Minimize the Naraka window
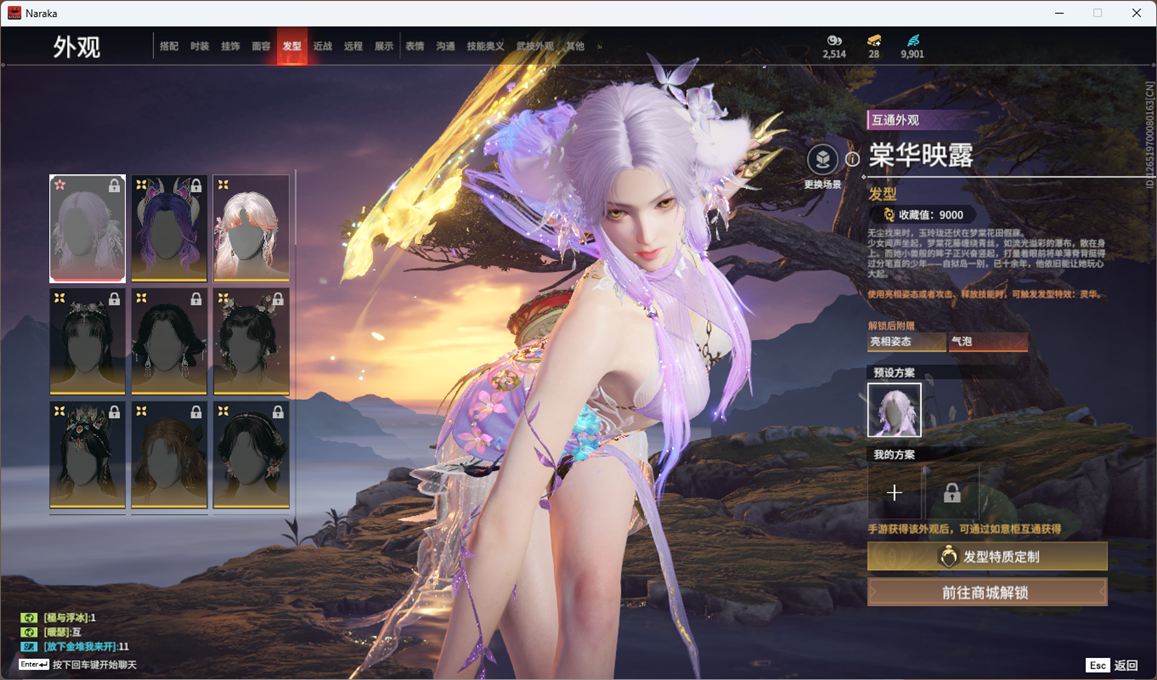 coord(1060,13)
